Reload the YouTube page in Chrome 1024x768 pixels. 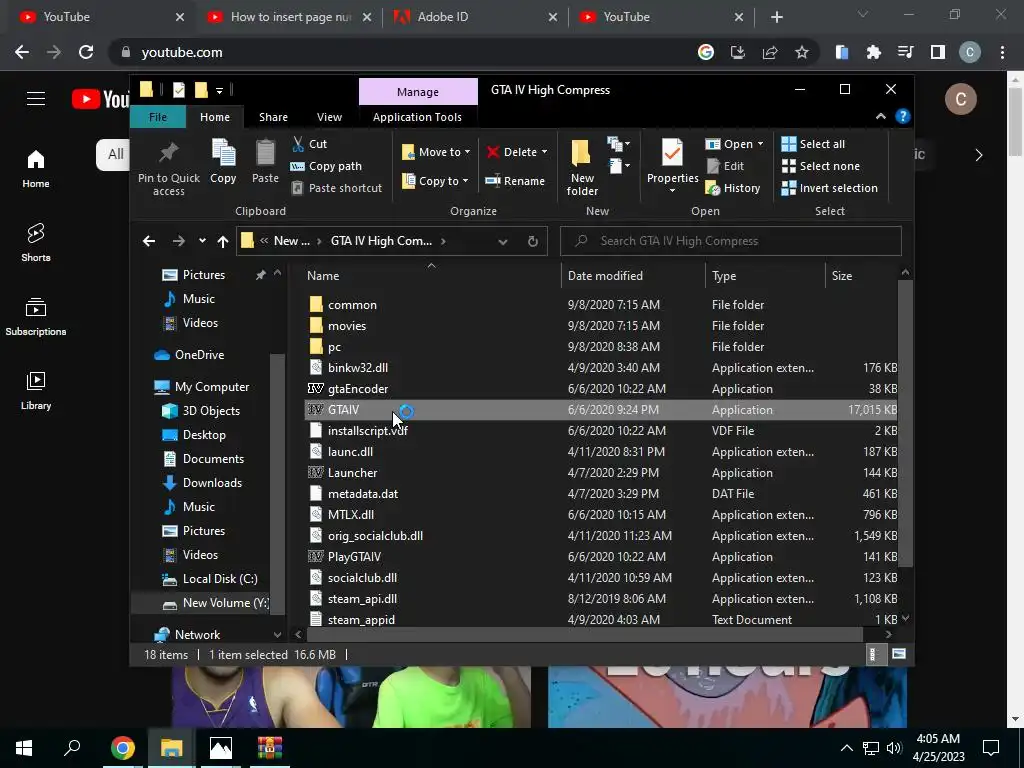(x=86, y=52)
